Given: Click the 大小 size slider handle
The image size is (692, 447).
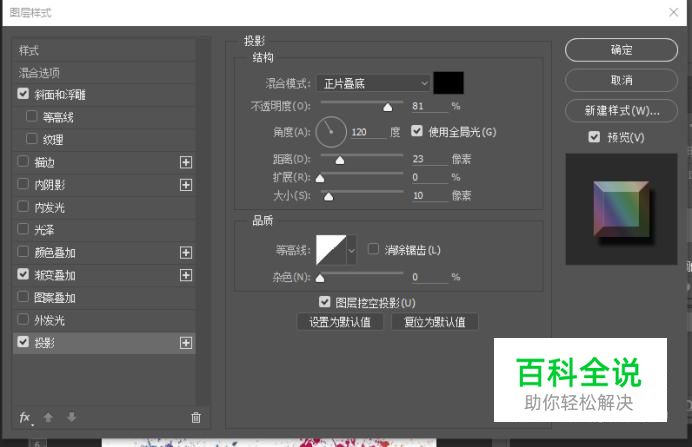Looking at the screenshot, I should 328,197.
